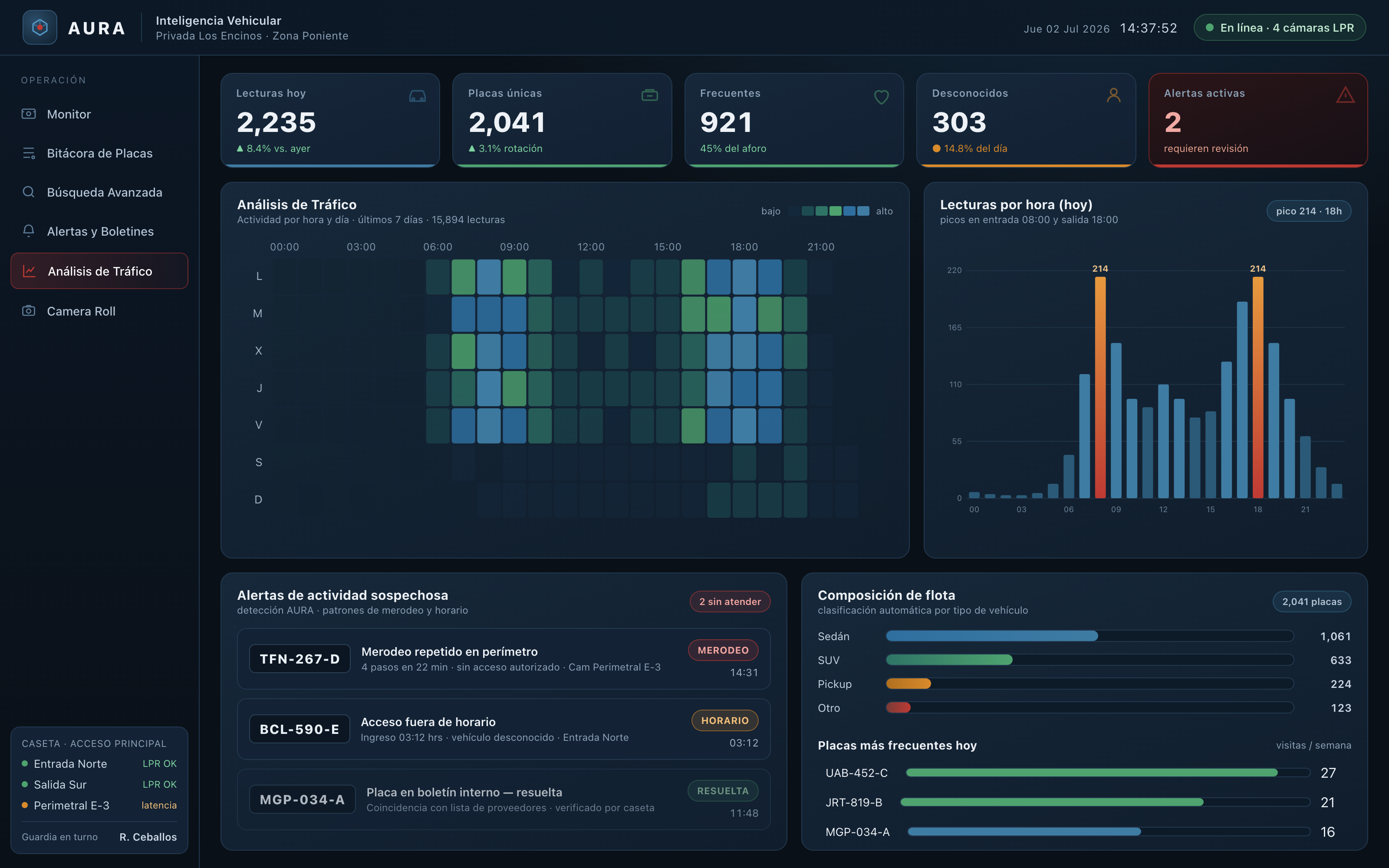This screenshot has width=1389, height=868.
Task: Click the Análisis de Tráfico chart icon
Action: click(29, 271)
